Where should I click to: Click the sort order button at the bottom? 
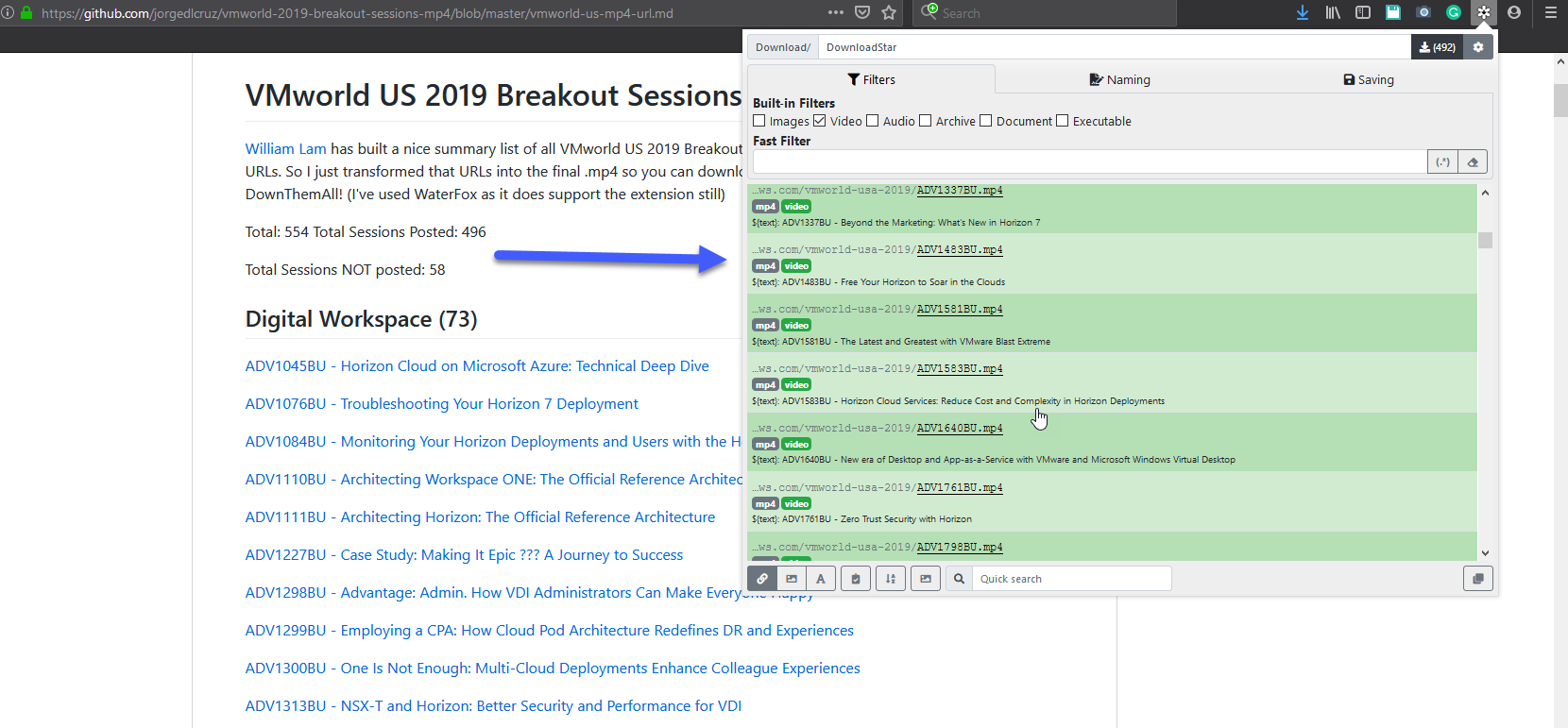point(891,579)
